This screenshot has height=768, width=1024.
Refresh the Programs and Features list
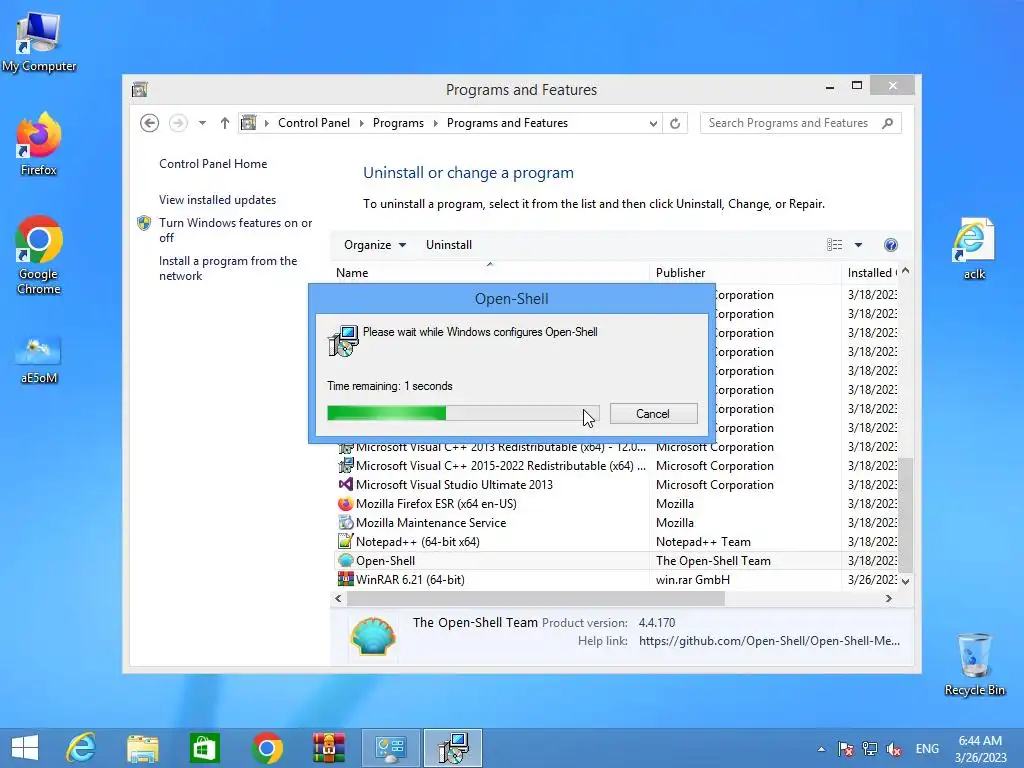click(675, 123)
